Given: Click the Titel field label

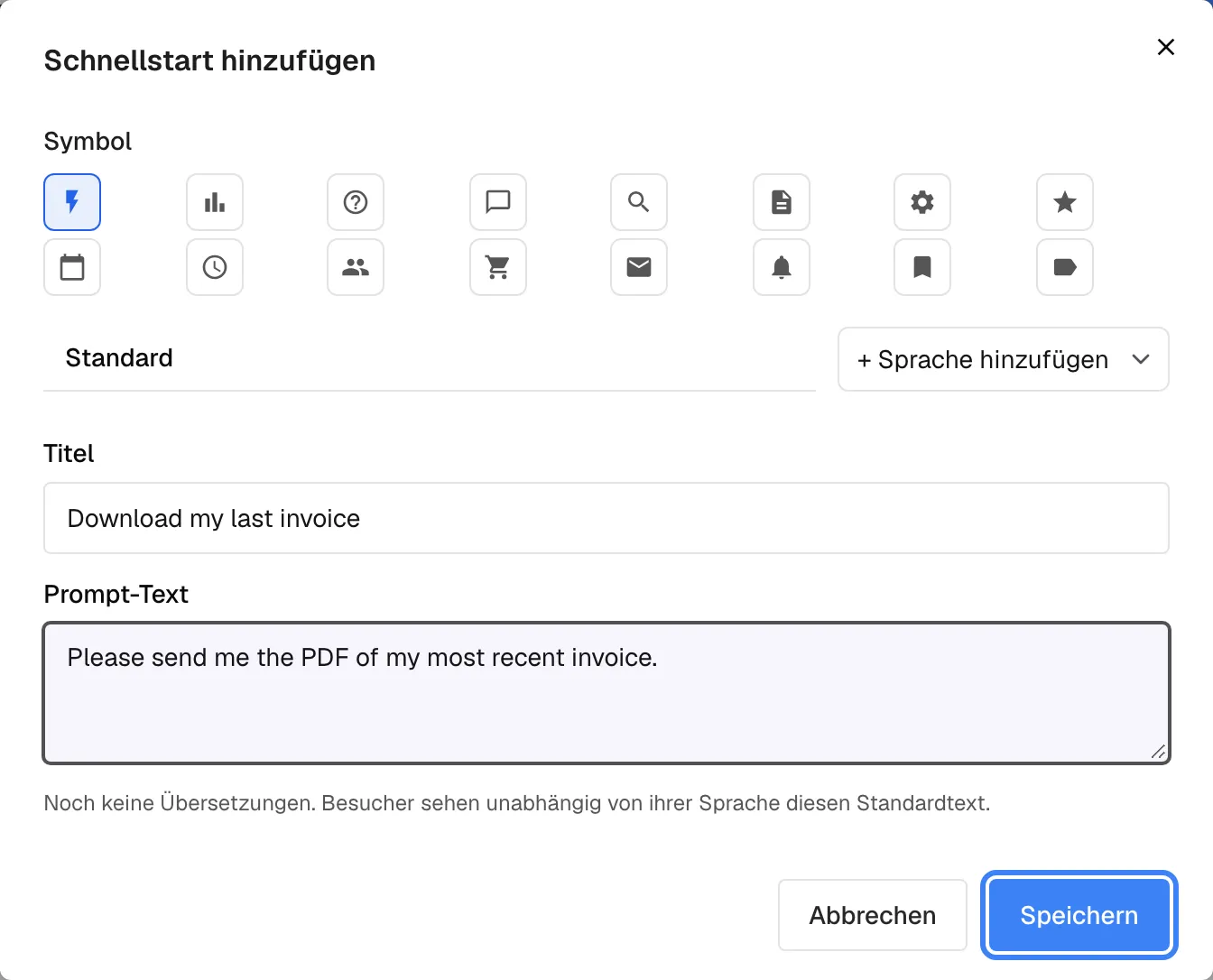Looking at the screenshot, I should click(x=69, y=453).
